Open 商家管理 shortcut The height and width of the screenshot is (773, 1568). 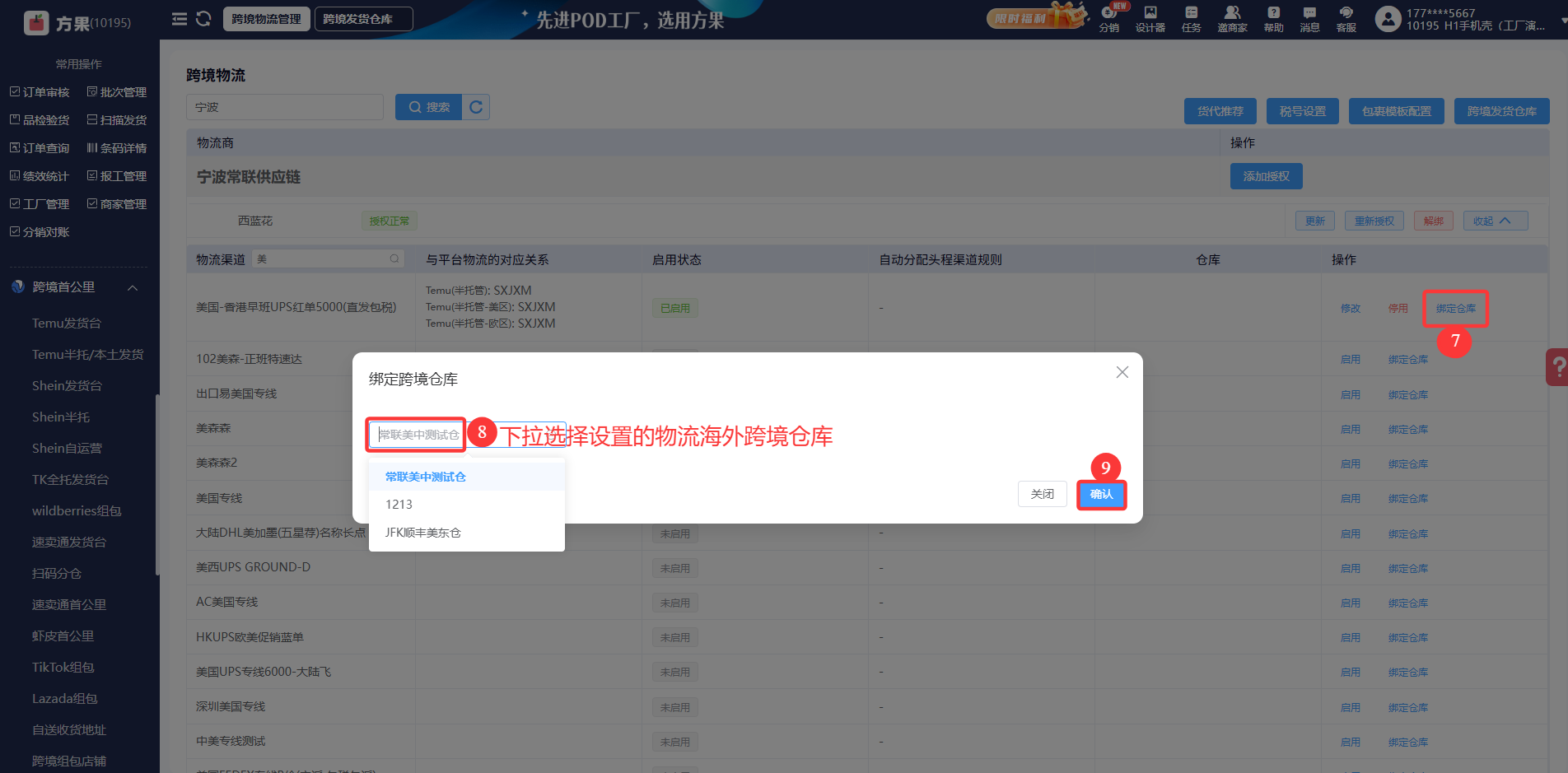[x=117, y=204]
